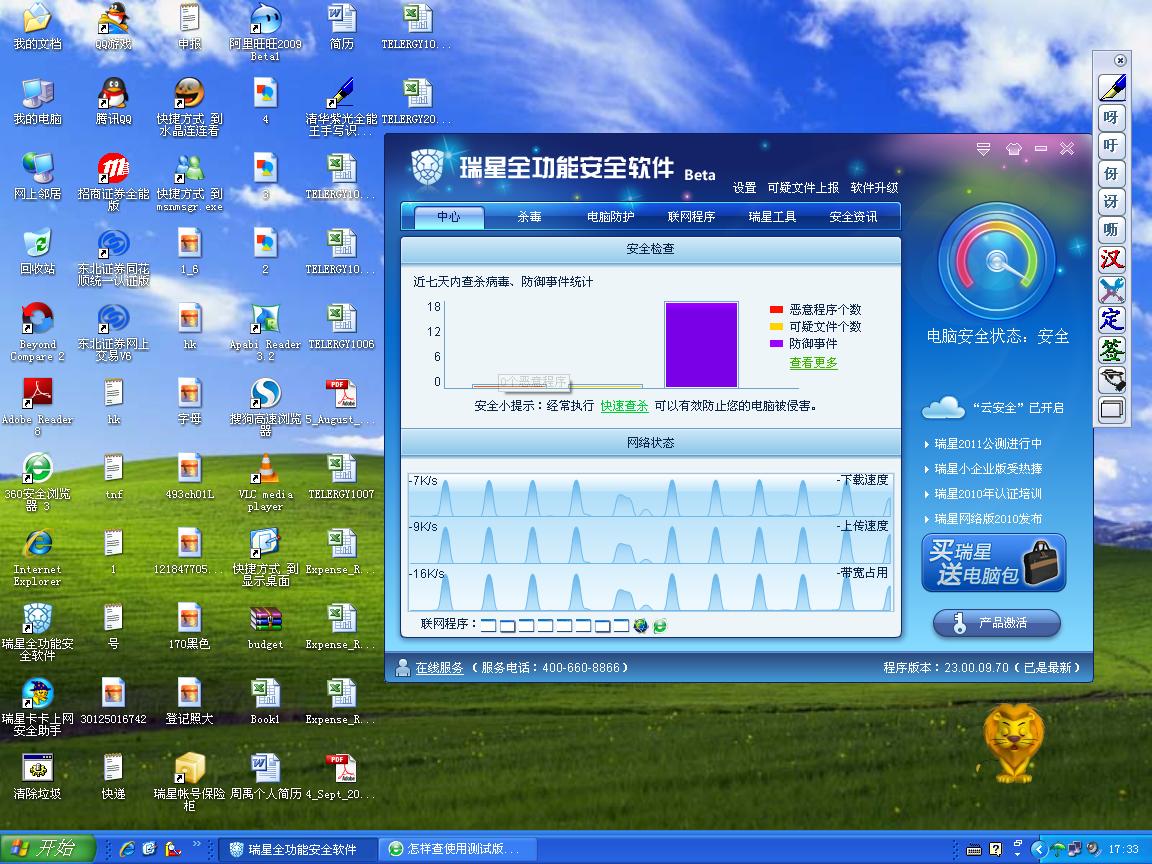
Task: Click the globe icon in 联网程序 row
Action: pos(641,625)
